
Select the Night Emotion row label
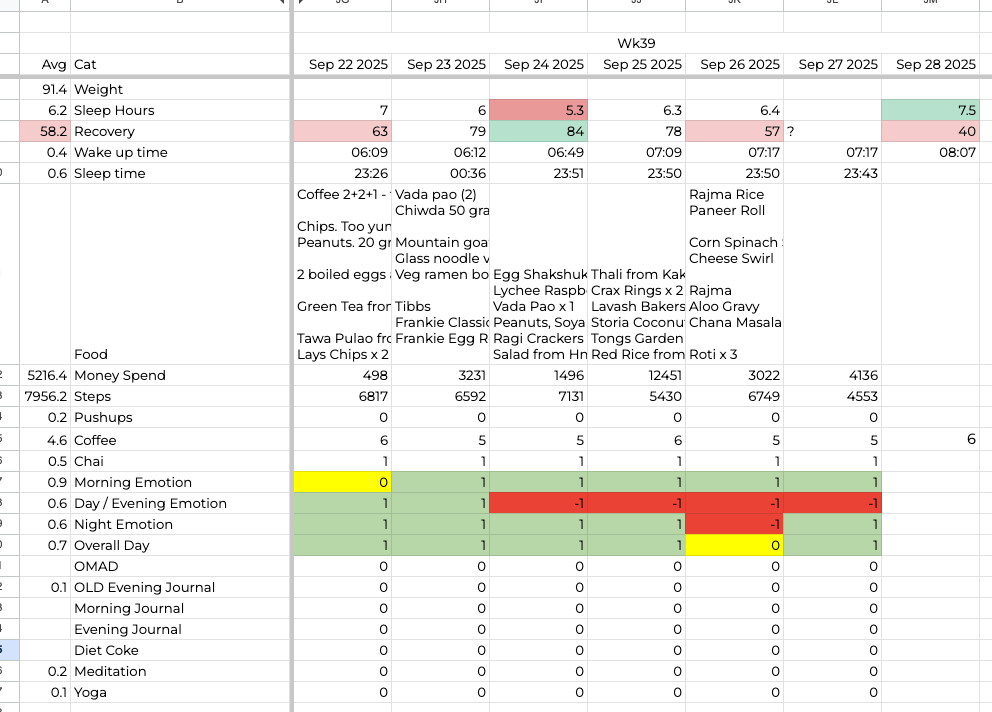(x=180, y=524)
